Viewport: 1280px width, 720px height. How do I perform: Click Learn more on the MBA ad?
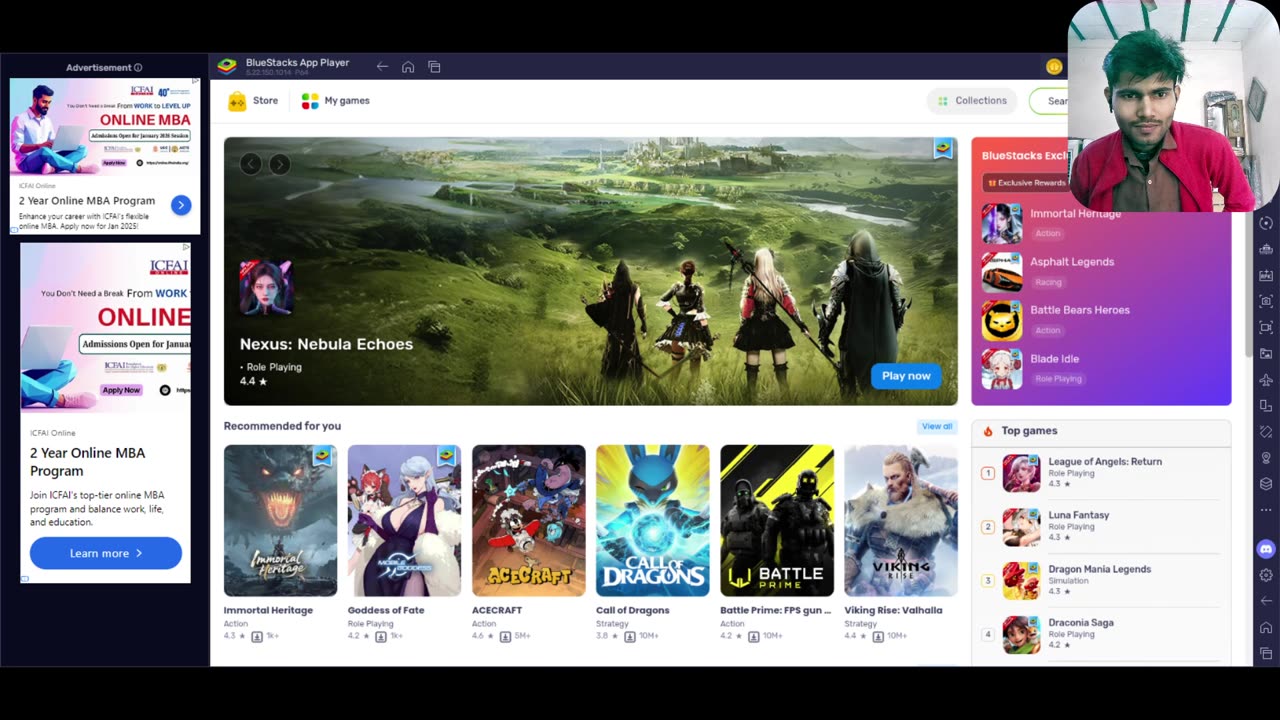pos(105,553)
